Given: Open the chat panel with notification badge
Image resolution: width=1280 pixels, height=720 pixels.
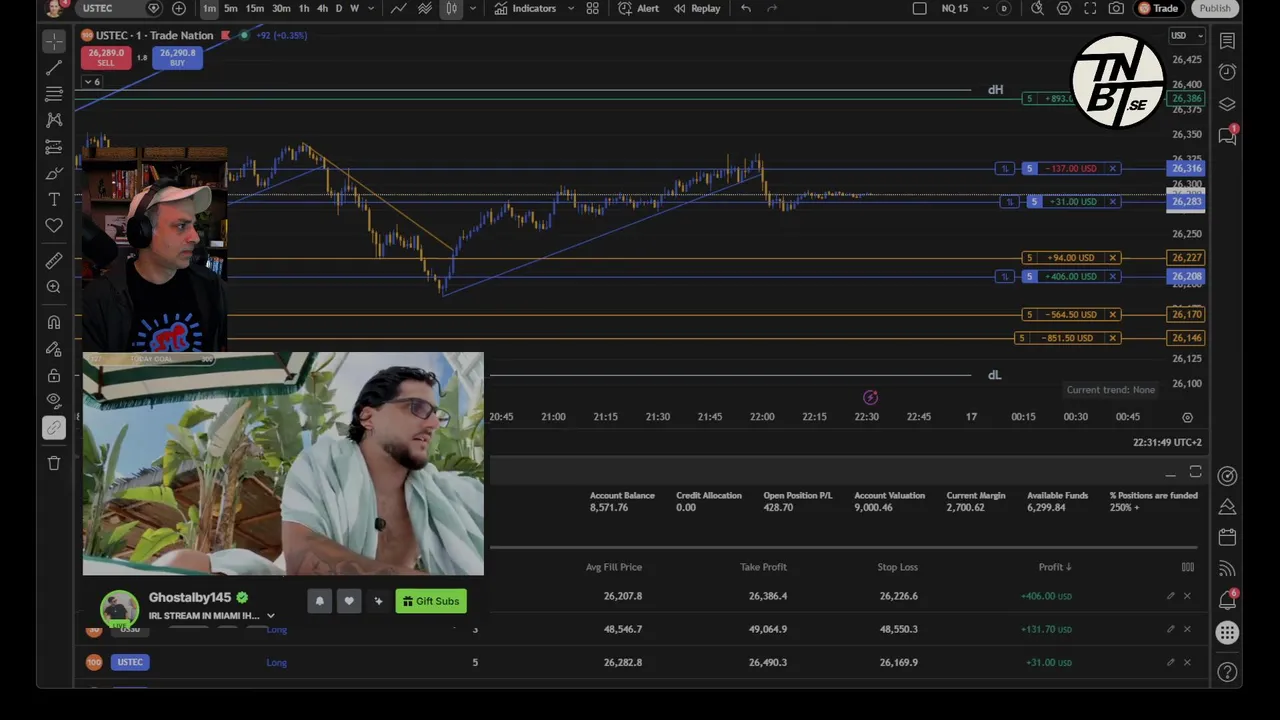Looking at the screenshot, I should tap(1227, 136).
